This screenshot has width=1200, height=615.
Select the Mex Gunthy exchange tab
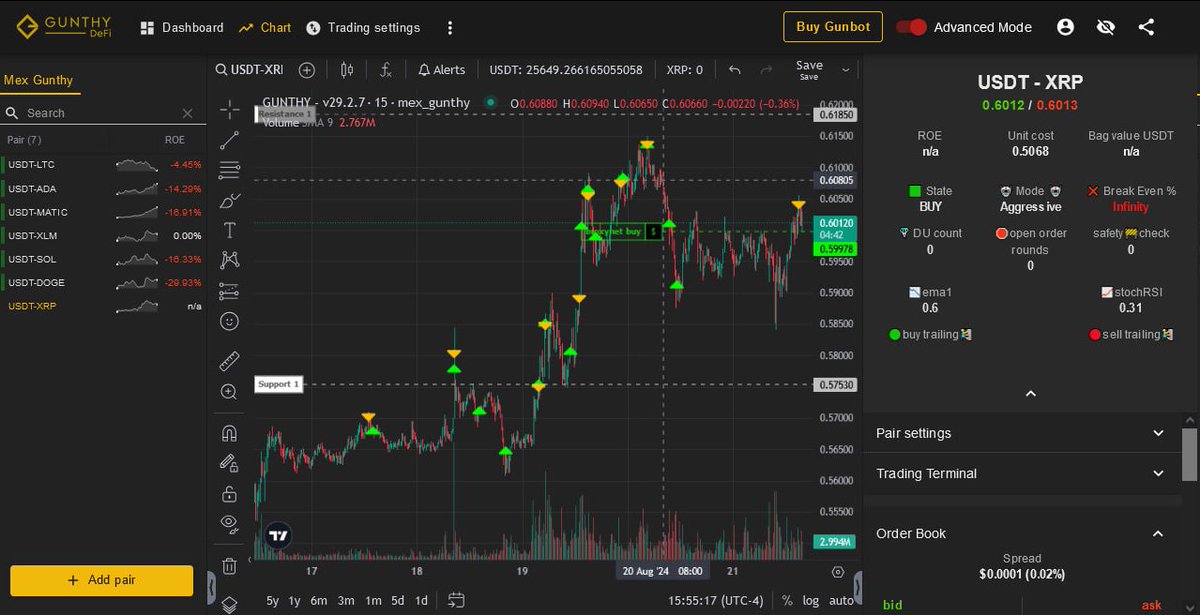pos(39,80)
